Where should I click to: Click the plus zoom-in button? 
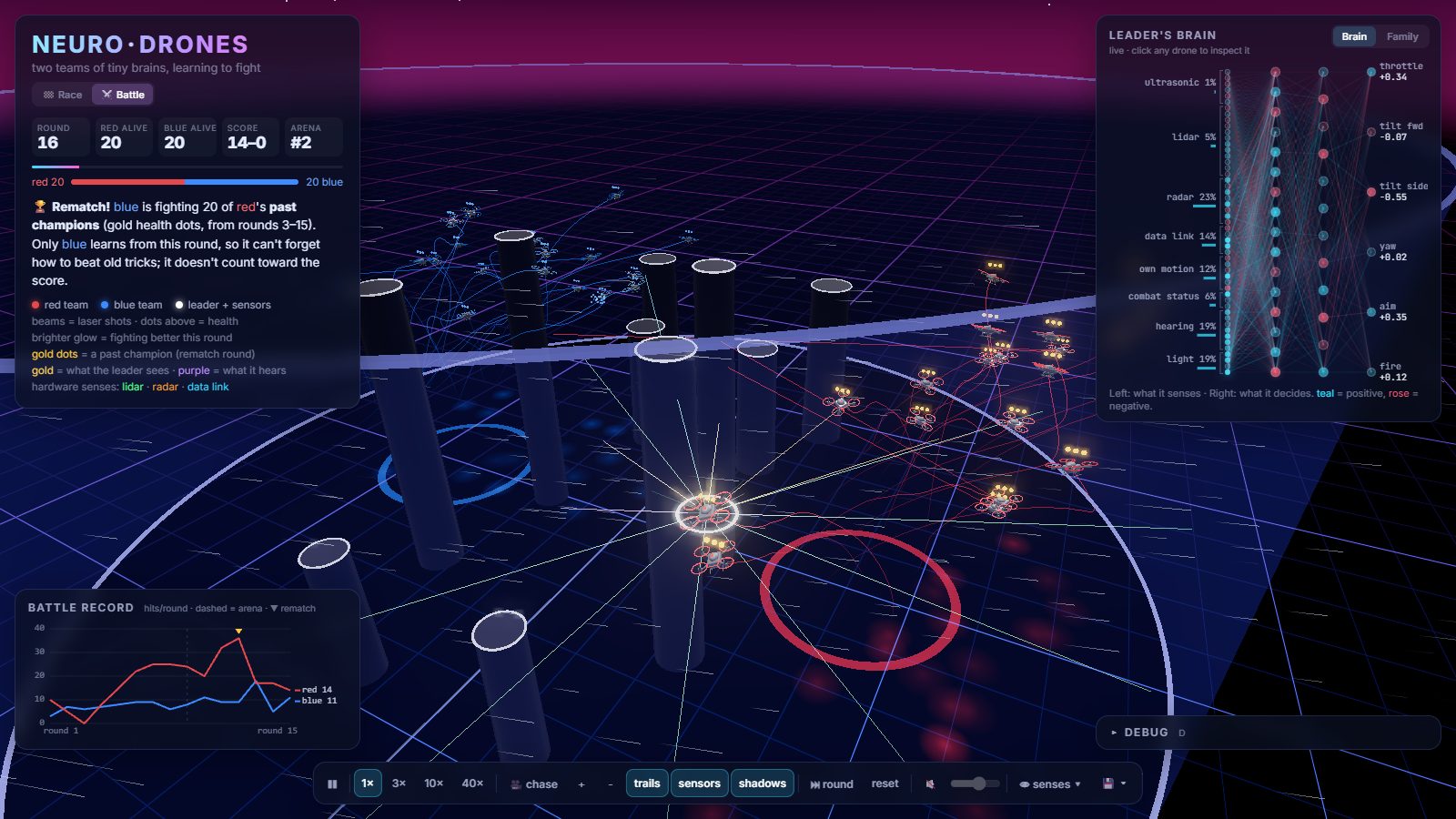581,784
